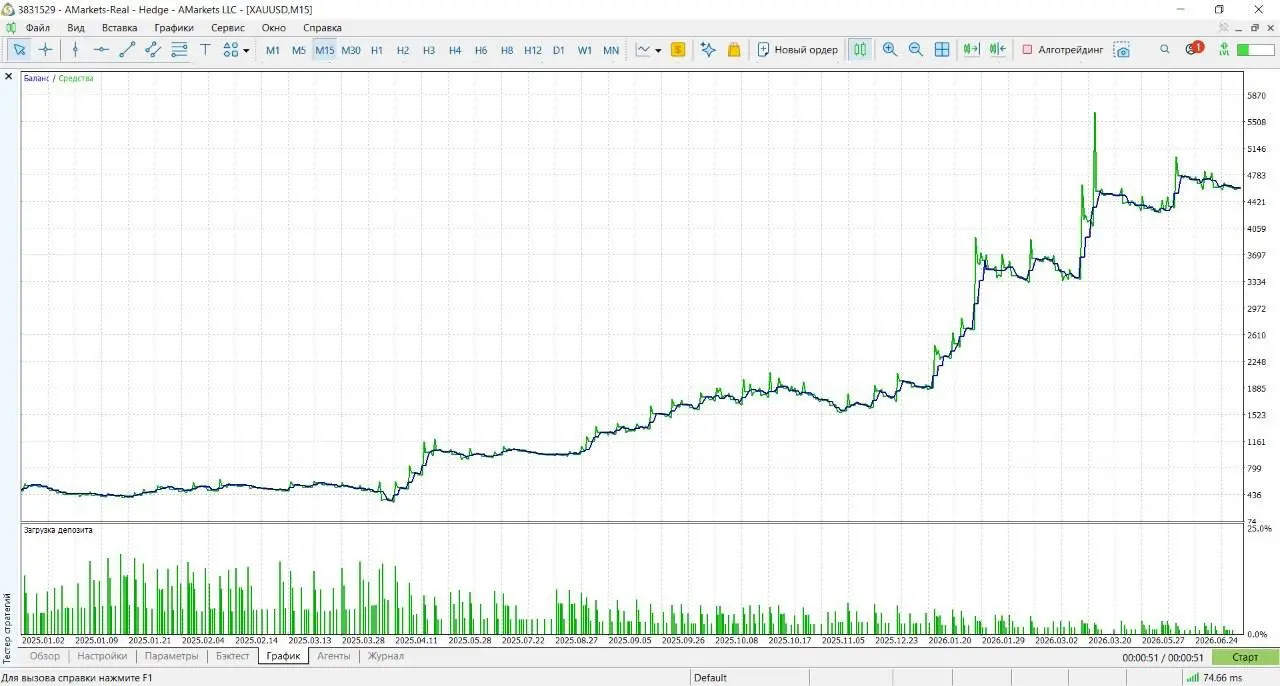The width and height of the screenshot is (1280, 686).
Task: Open the blue sparkle signals icon
Action: 708,50
